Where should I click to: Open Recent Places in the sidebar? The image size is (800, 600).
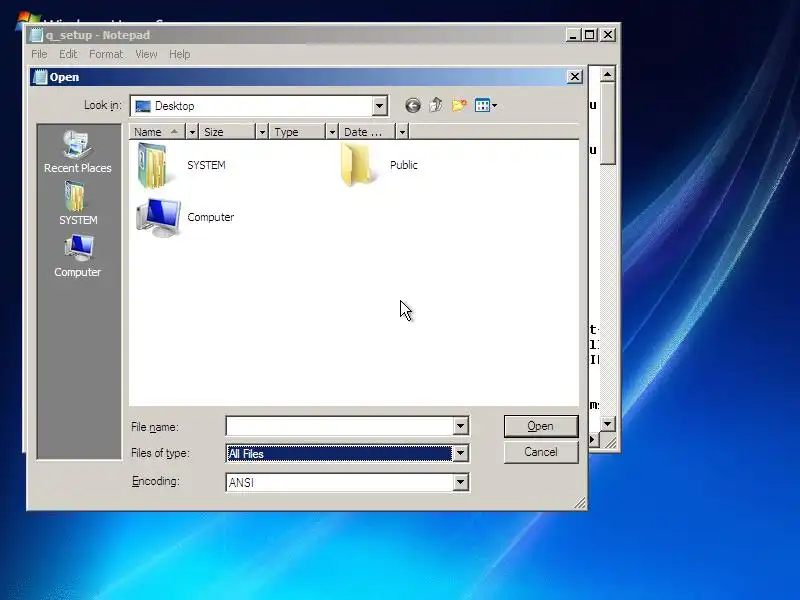point(78,152)
